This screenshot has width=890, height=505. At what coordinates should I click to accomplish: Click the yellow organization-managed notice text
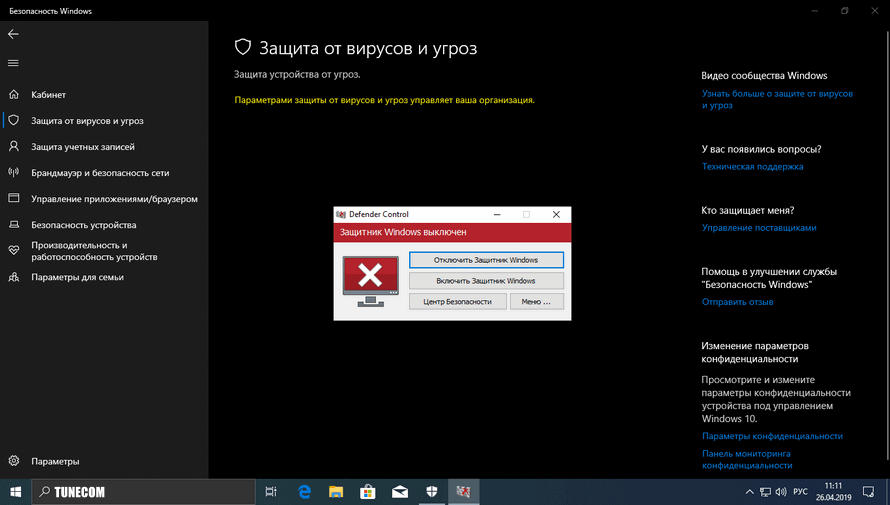point(384,100)
